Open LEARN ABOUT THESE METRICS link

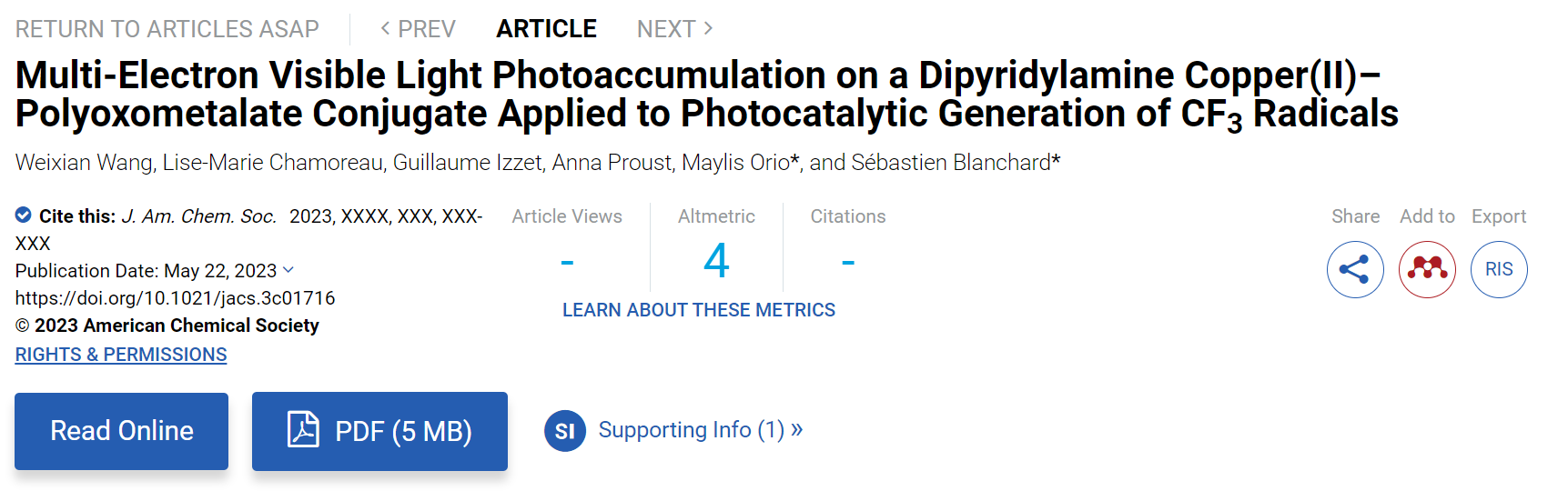698,310
